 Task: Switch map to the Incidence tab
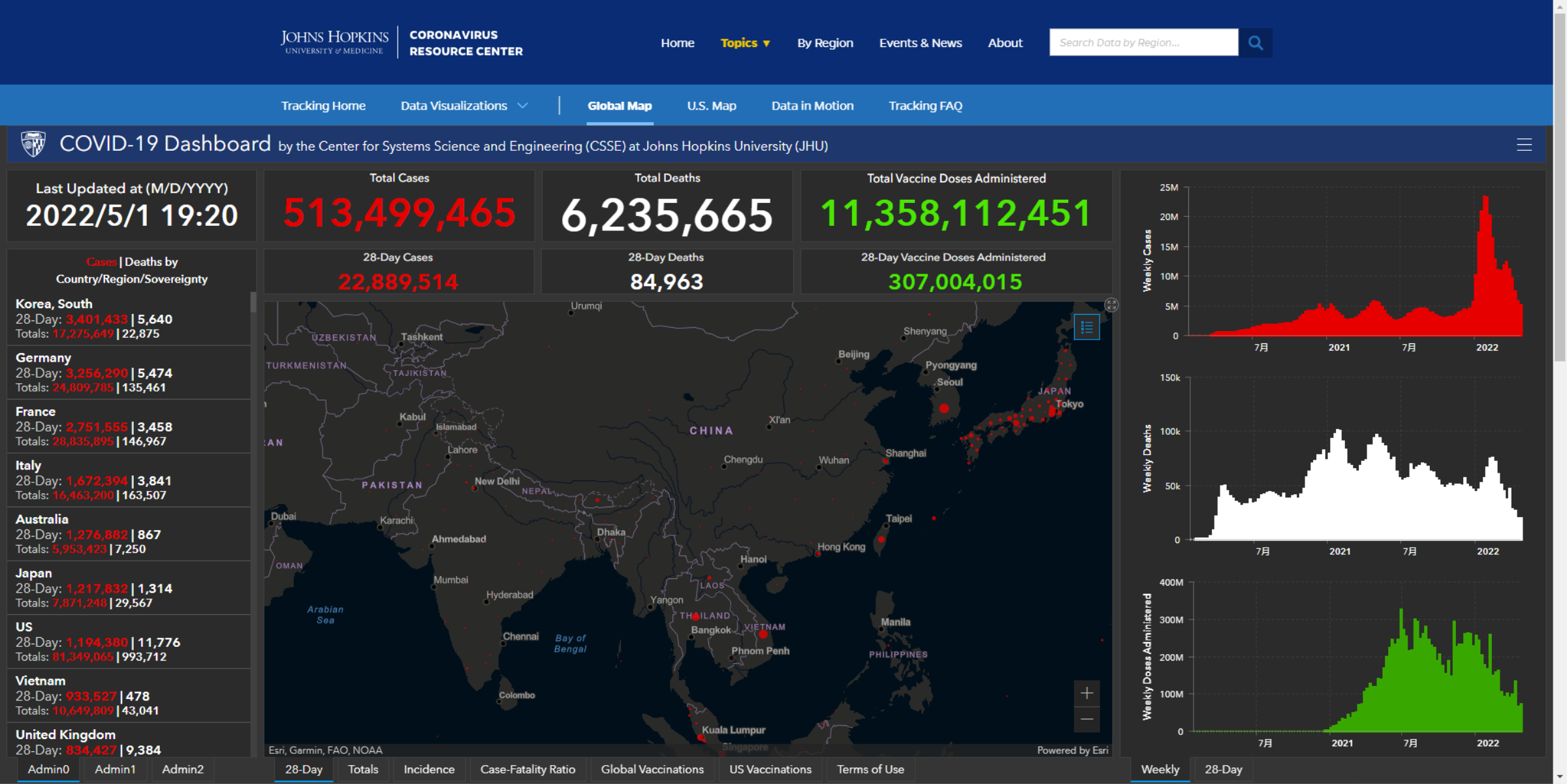pyautogui.click(x=429, y=770)
